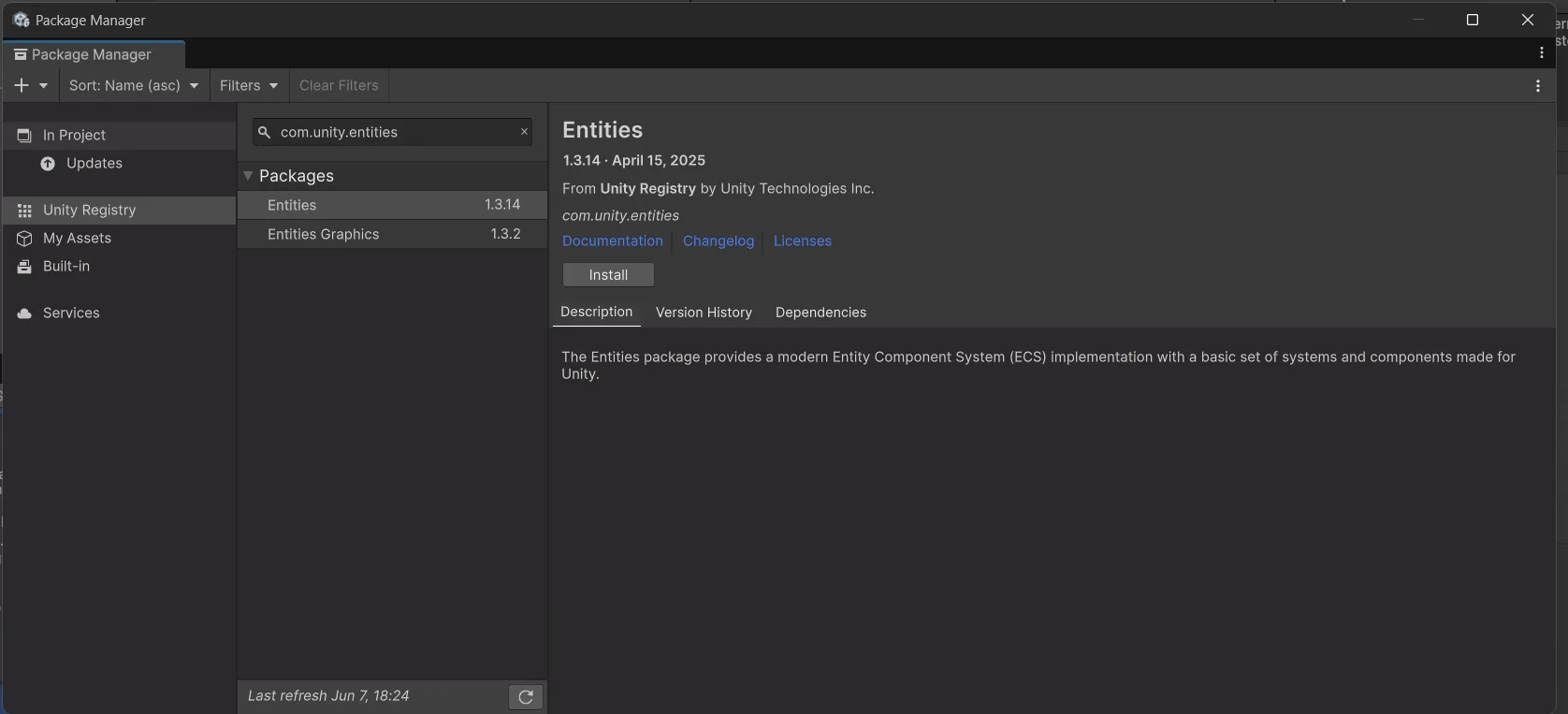
Task: Switch to the Description tab
Action: pyautogui.click(x=597, y=313)
